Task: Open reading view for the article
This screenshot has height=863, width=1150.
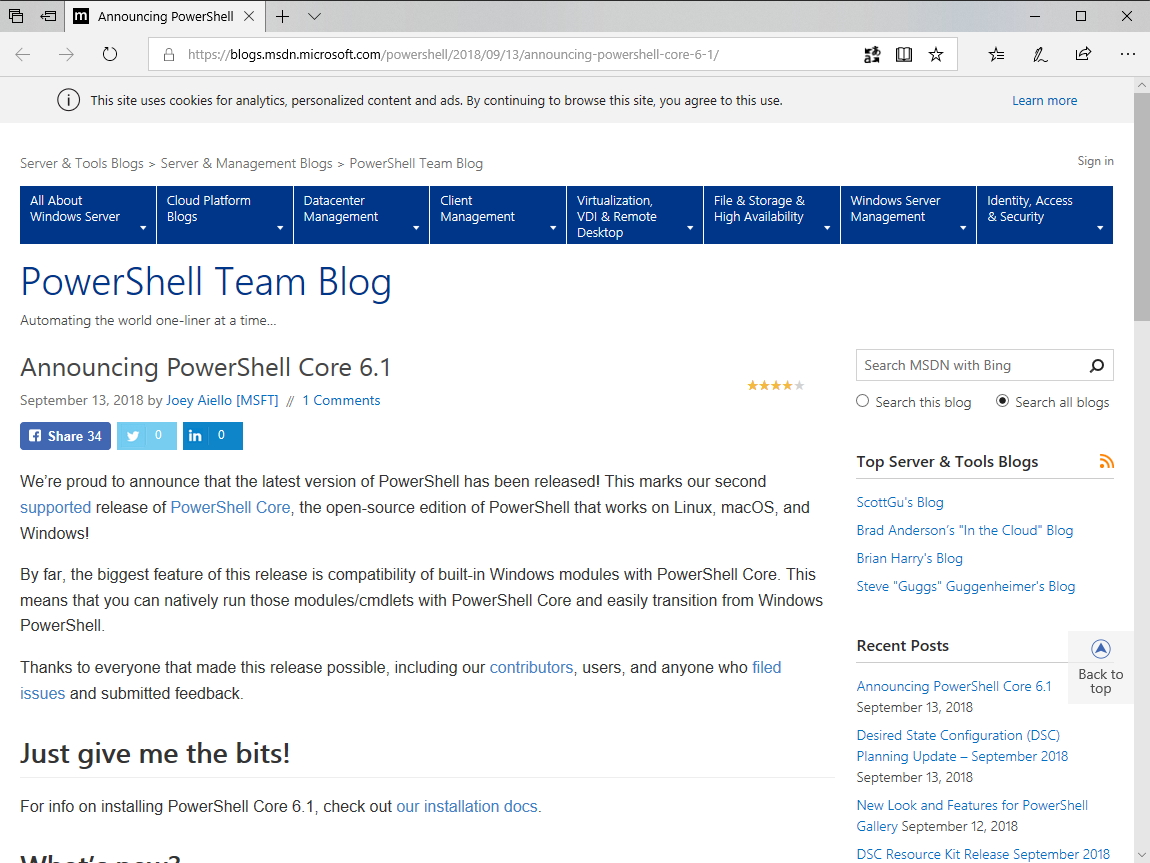Action: tap(903, 54)
